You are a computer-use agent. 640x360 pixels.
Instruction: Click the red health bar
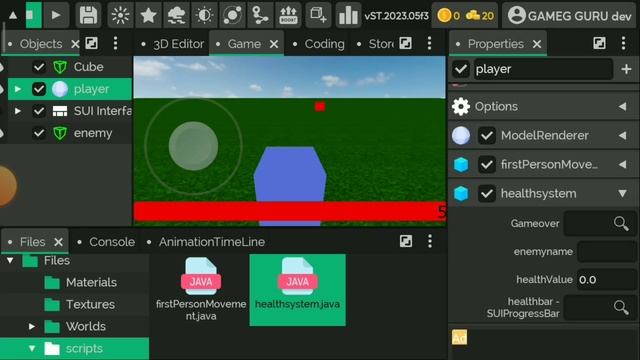click(290, 211)
